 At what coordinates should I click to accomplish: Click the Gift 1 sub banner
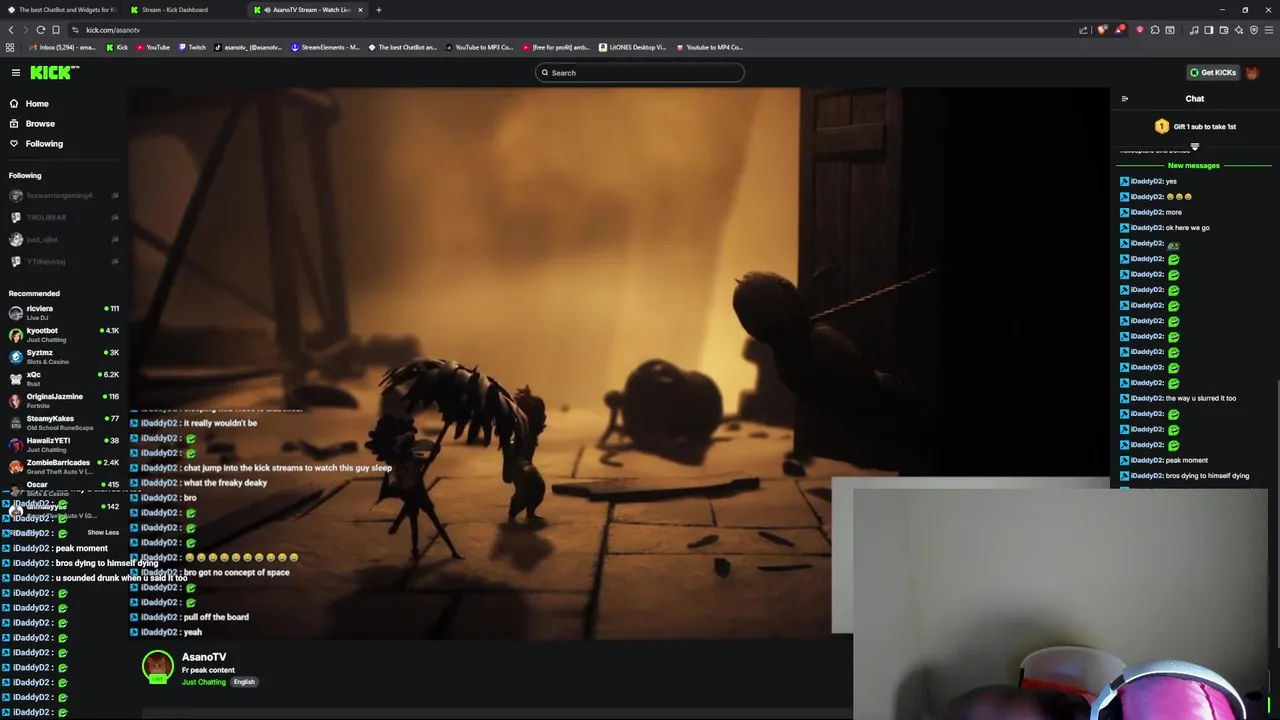point(1195,127)
